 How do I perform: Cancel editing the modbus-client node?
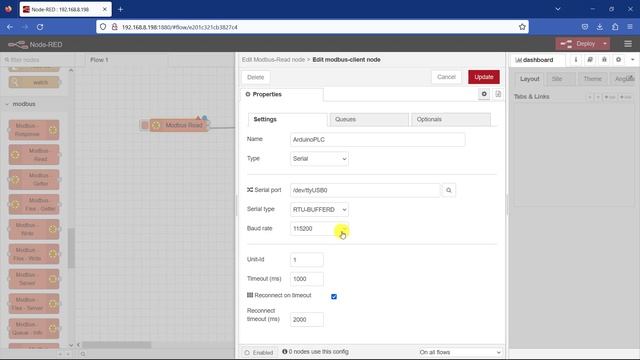[446, 77]
